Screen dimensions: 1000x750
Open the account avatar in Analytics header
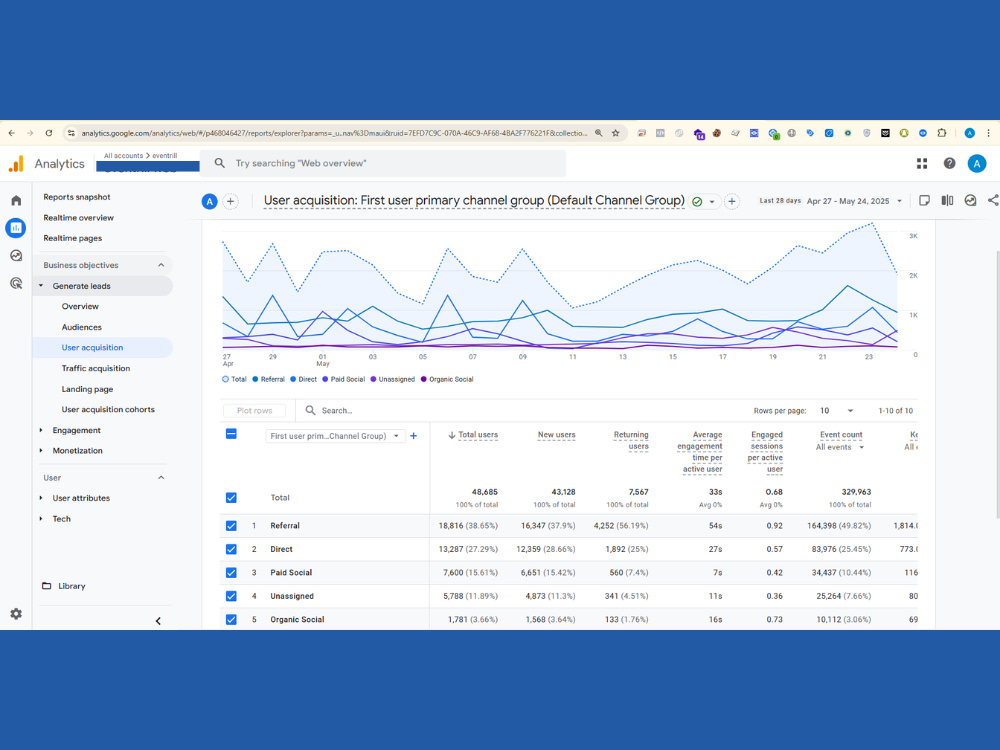[x=976, y=164]
